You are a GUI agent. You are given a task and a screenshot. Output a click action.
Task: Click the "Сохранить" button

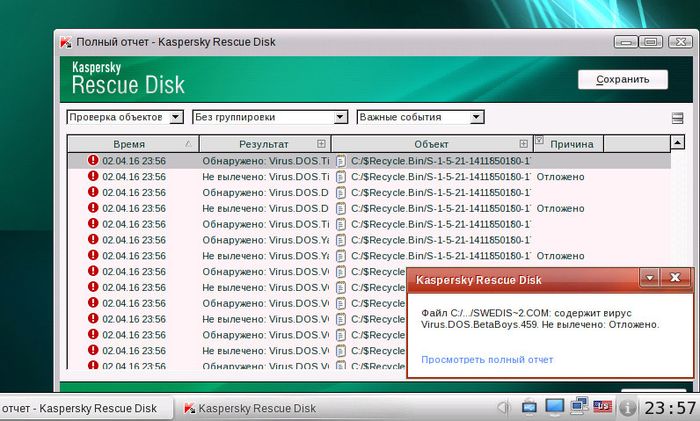(622, 79)
